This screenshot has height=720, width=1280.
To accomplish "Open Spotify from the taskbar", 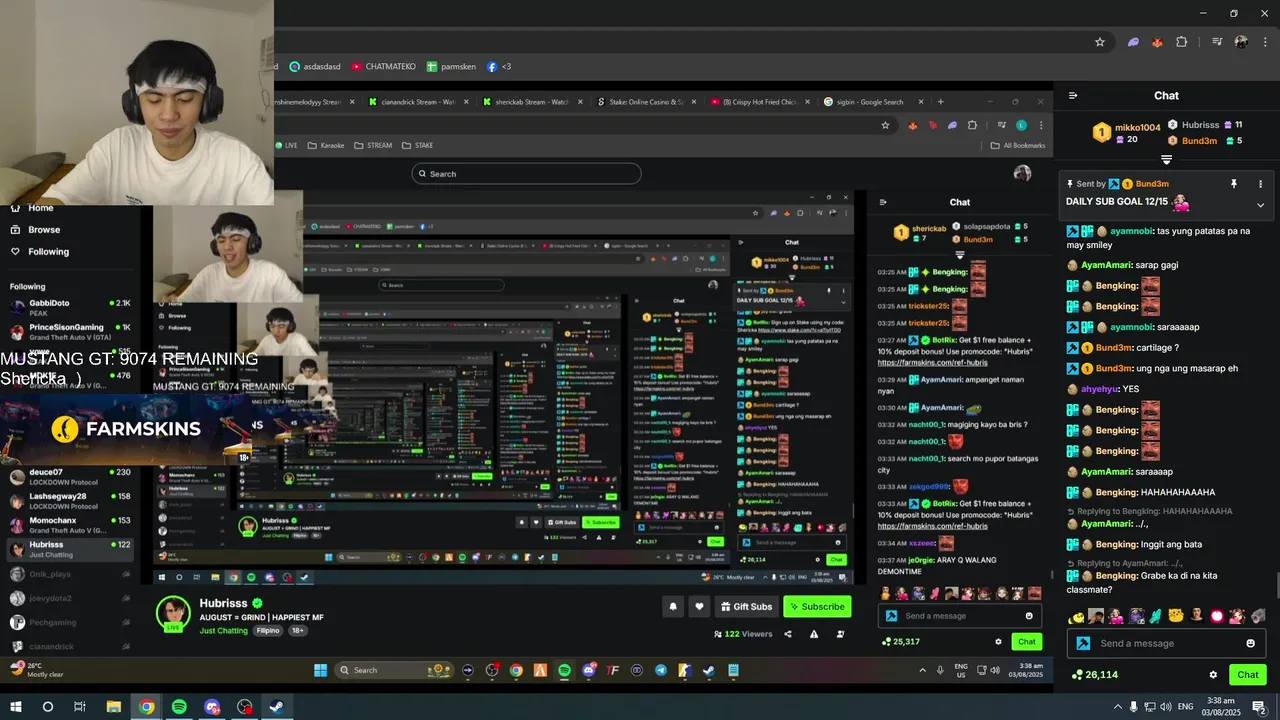I will 179,707.
